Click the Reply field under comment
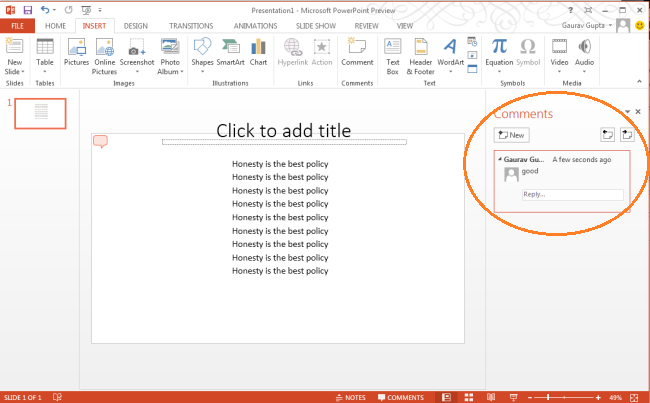Viewport: 650px width, 403px height. 572,194
